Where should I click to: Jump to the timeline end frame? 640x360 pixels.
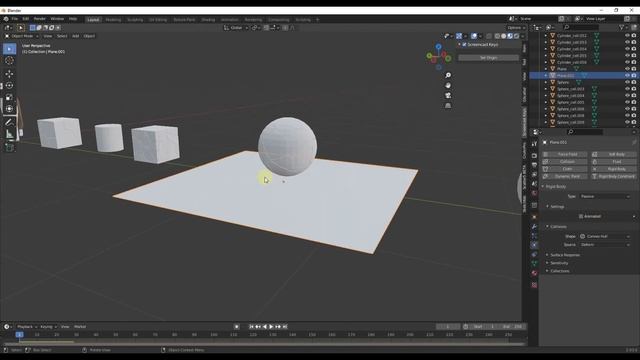coord(285,327)
